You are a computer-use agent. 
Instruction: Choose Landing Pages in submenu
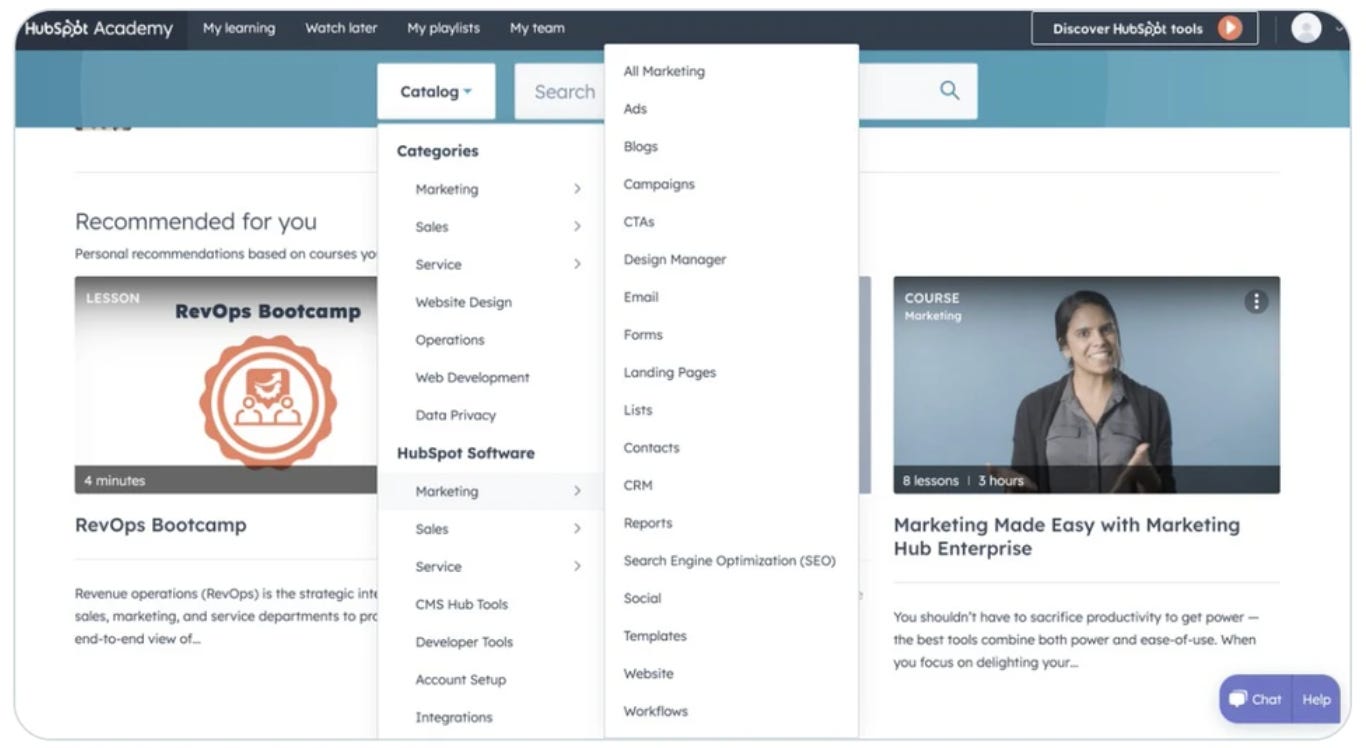670,373
